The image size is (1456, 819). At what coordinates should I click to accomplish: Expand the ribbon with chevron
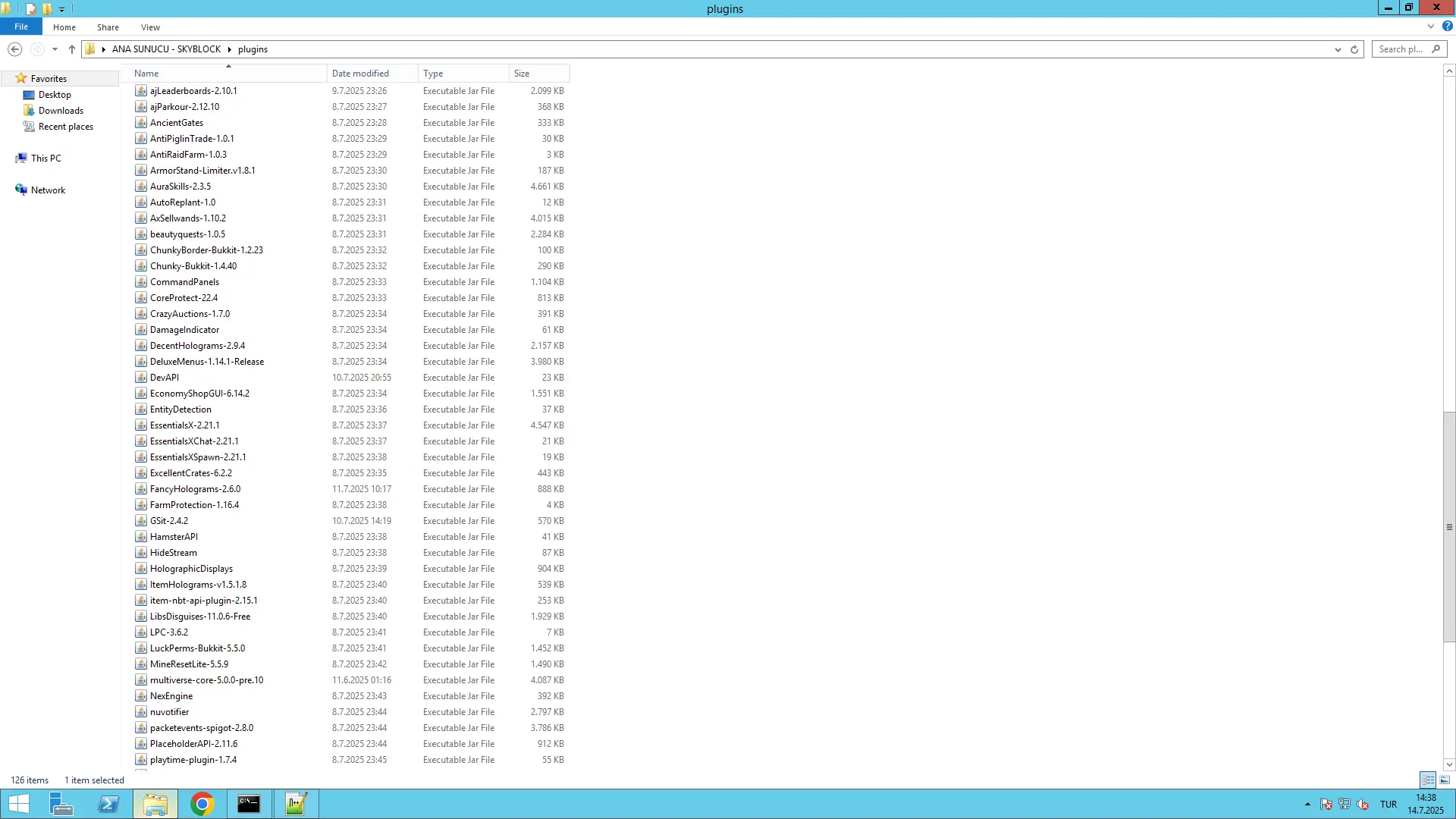pyautogui.click(x=1431, y=27)
